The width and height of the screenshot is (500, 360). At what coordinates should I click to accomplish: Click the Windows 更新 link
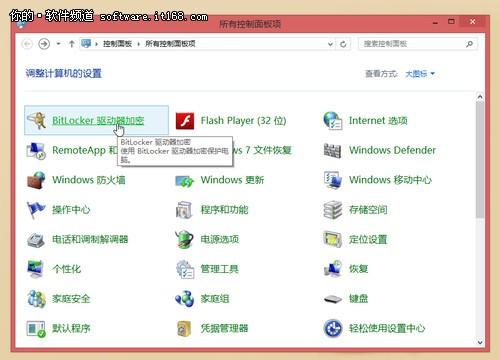pos(232,180)
